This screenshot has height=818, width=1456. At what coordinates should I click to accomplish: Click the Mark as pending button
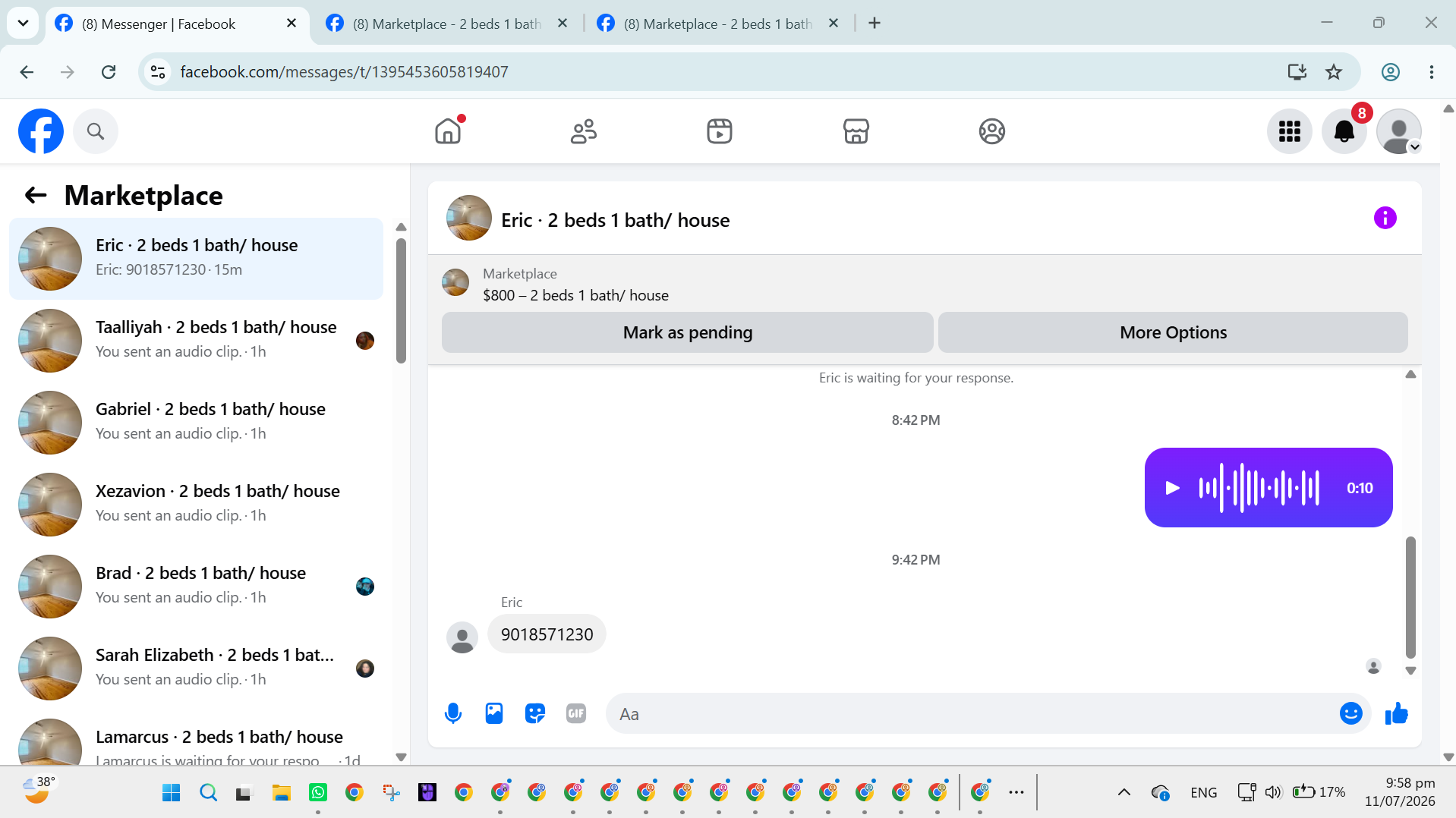point(688,332)
